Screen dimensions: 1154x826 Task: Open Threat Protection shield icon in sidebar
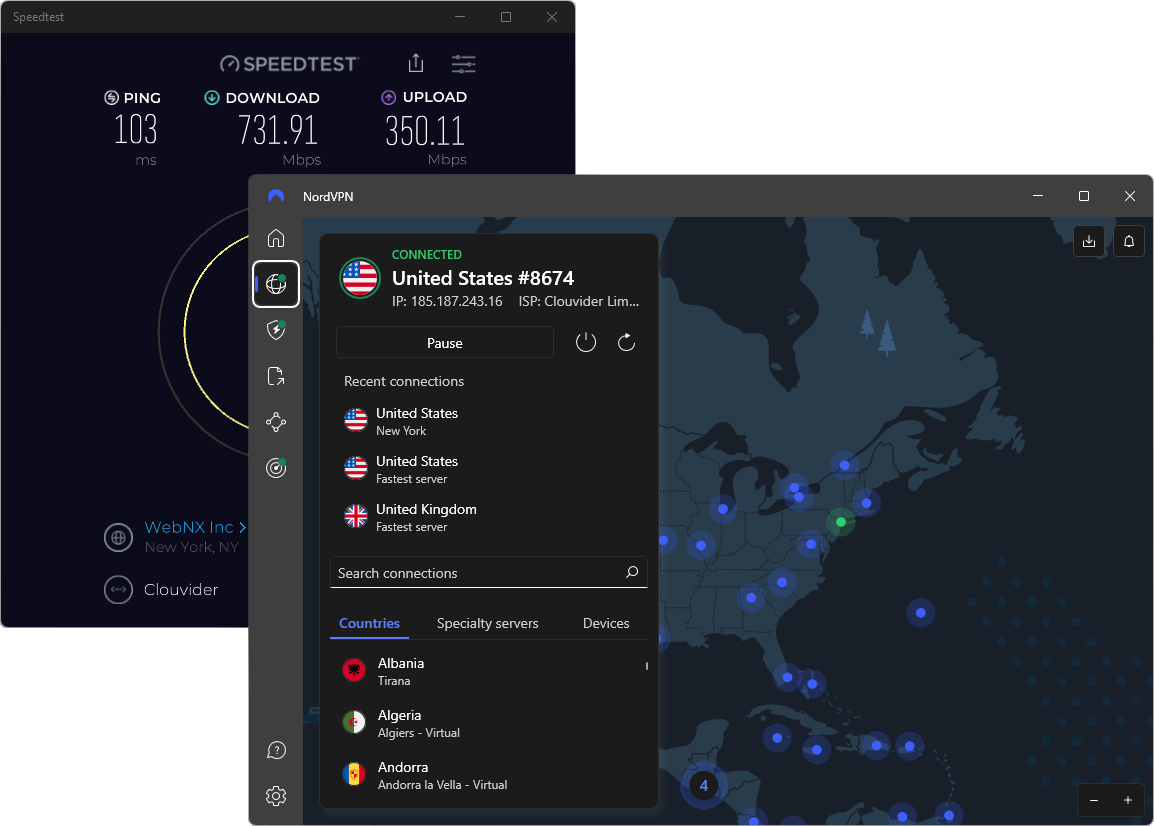(276, 330)
